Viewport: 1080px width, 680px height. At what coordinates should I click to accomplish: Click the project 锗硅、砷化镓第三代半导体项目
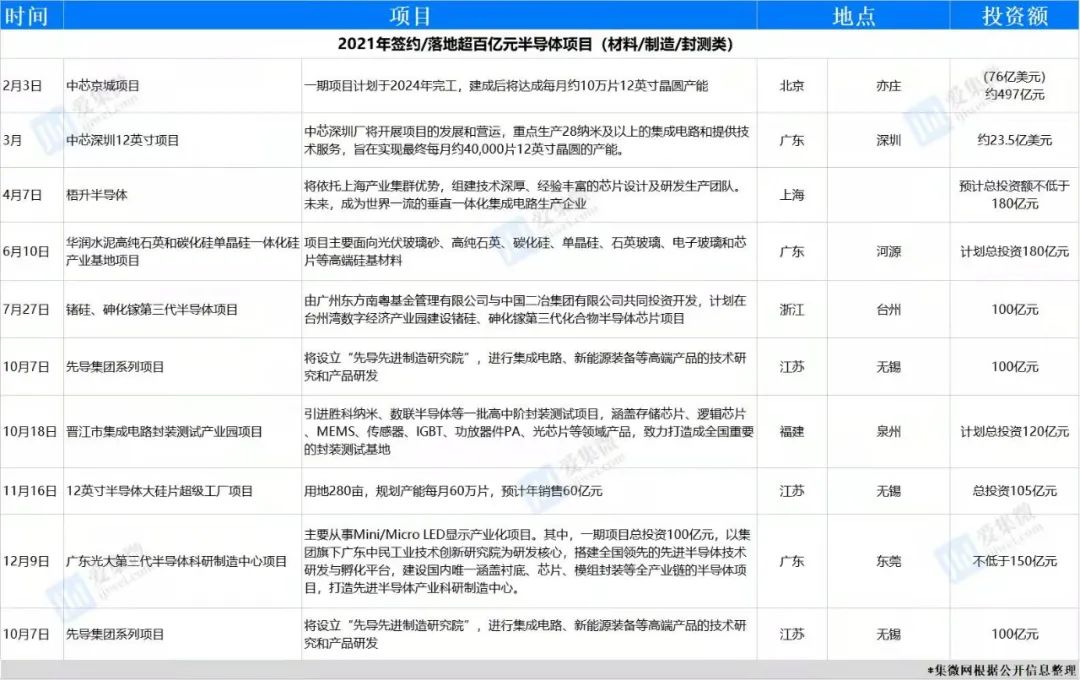152,309
